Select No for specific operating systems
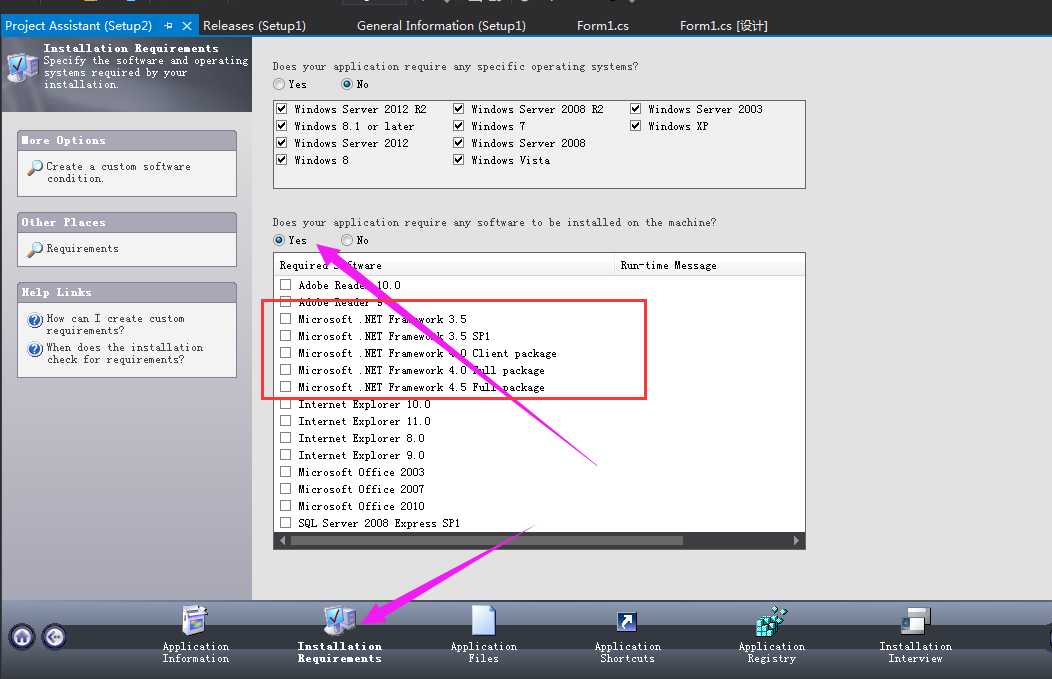This screenshot has height=679, width=1052. pyautogui.click(x=347, y=84)
